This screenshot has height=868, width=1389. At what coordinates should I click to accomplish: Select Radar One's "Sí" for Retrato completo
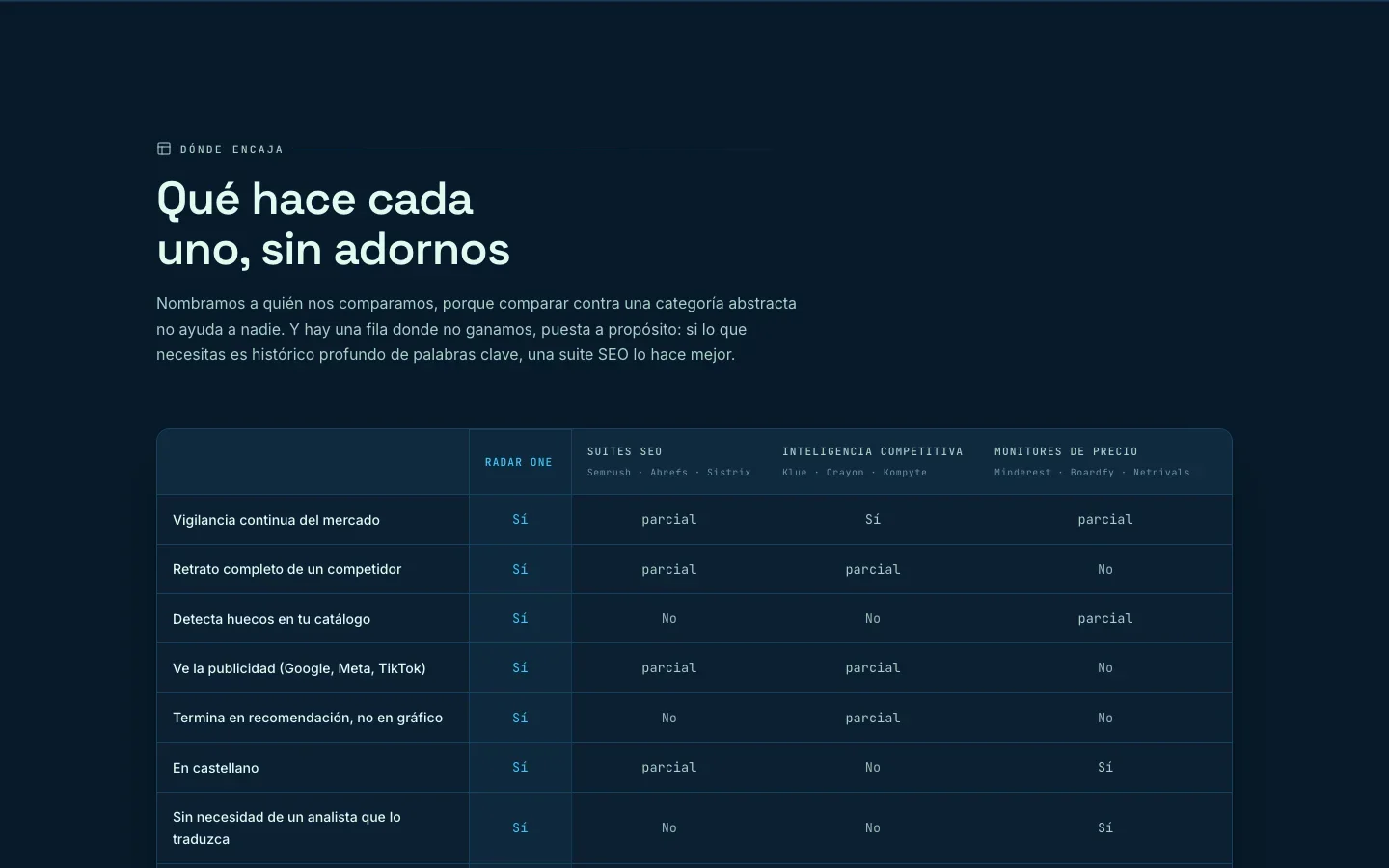tap(520, 569)
